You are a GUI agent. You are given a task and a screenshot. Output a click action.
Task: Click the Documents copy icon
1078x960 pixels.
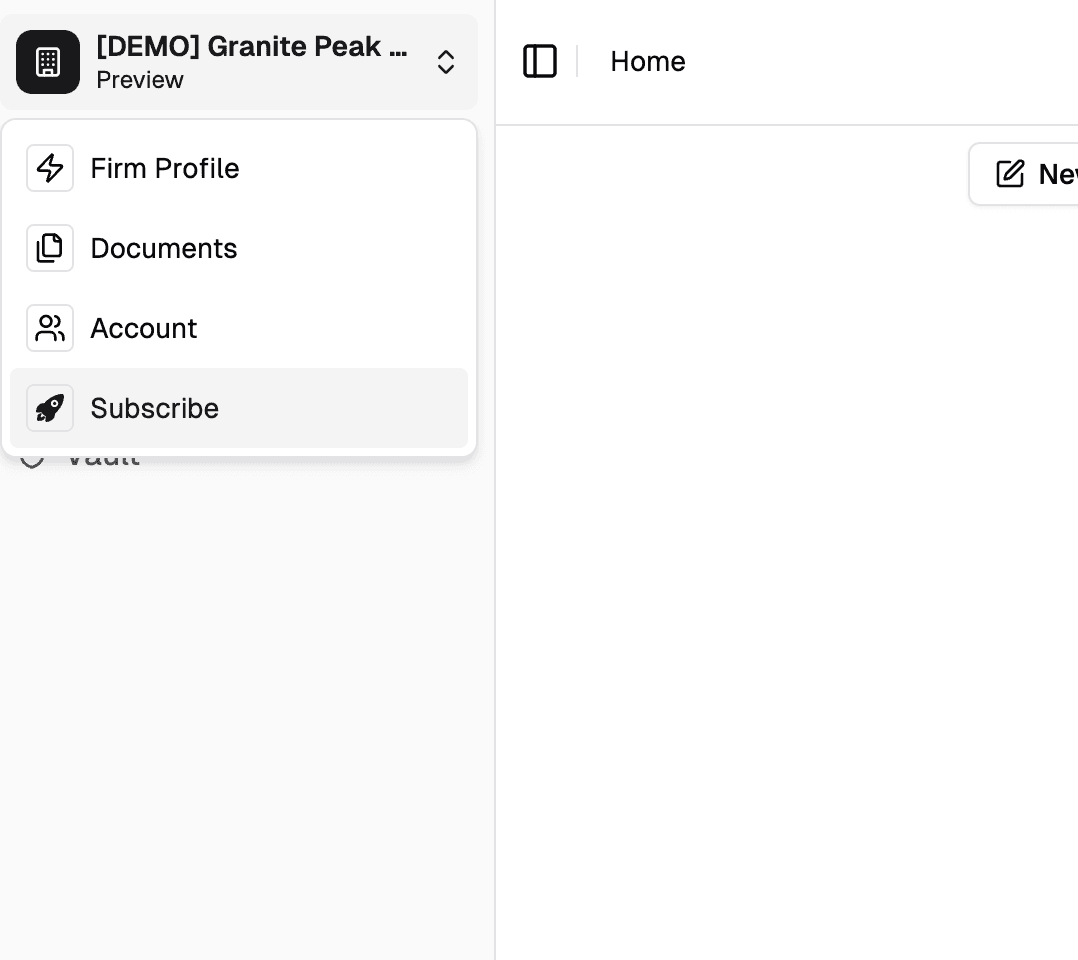click(x=50, y=248)
